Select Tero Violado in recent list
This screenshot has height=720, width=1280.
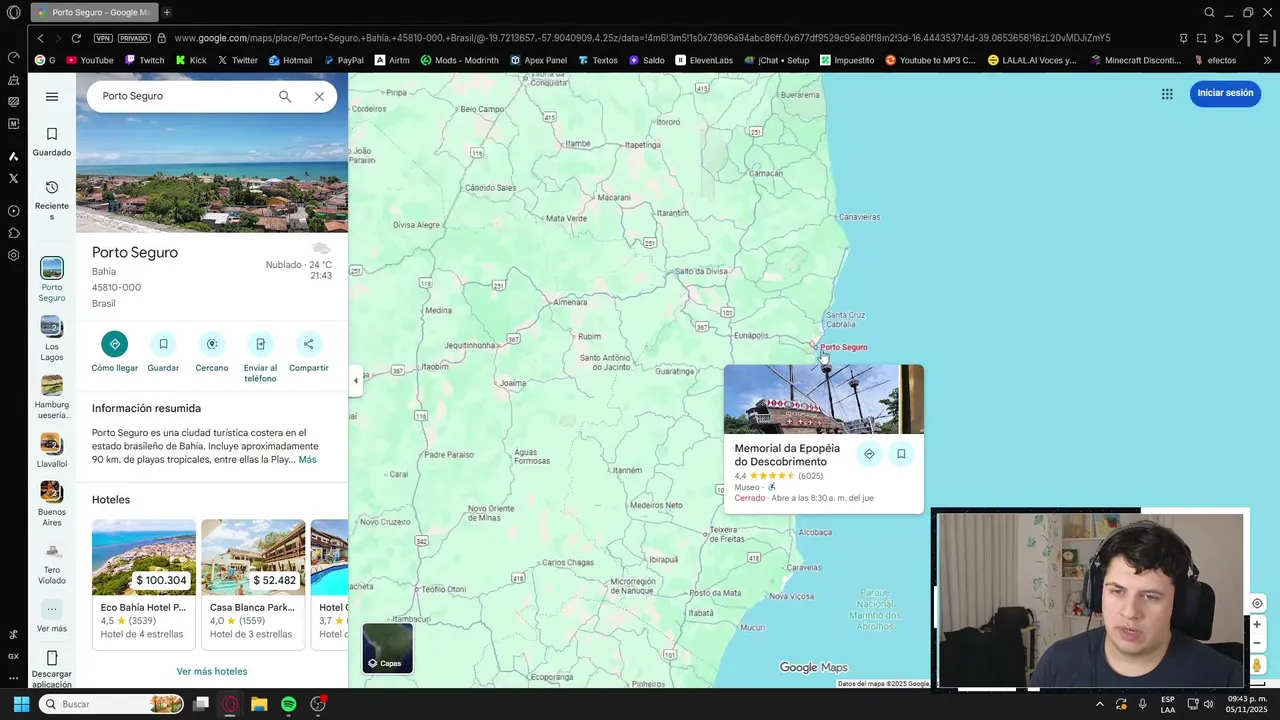click(52, 563)
